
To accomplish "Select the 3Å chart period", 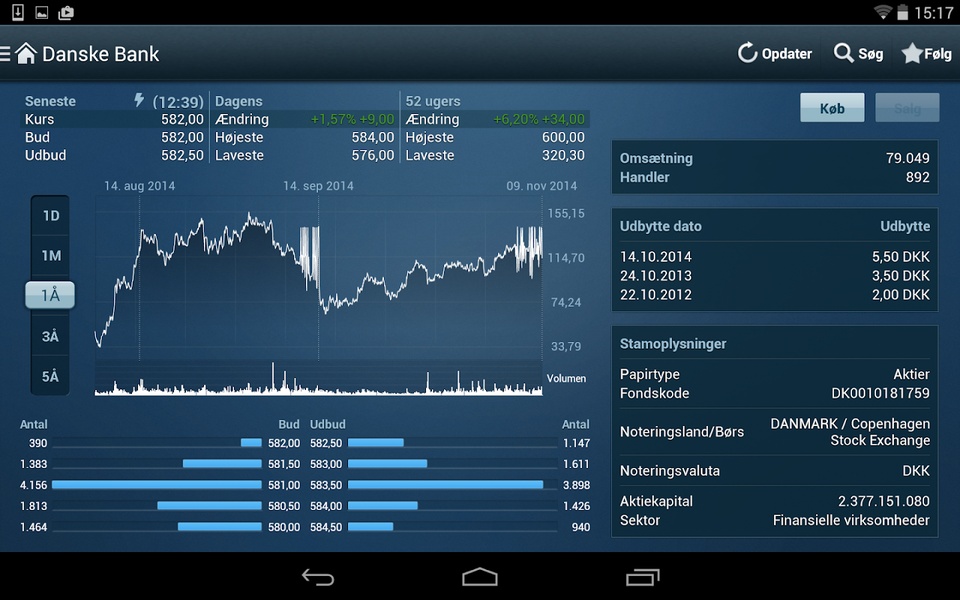I will point(50,336).
